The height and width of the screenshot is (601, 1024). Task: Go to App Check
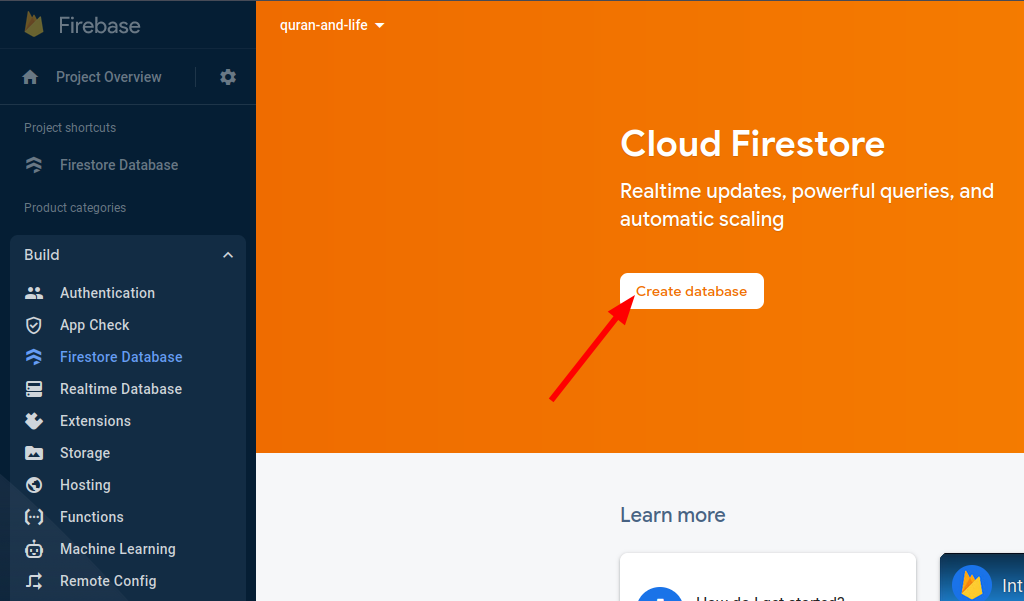pos(95,325)
